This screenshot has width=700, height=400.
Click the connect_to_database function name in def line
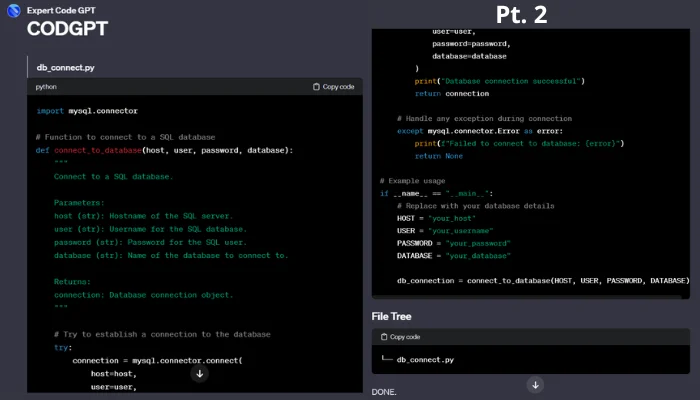coord(98,150)
